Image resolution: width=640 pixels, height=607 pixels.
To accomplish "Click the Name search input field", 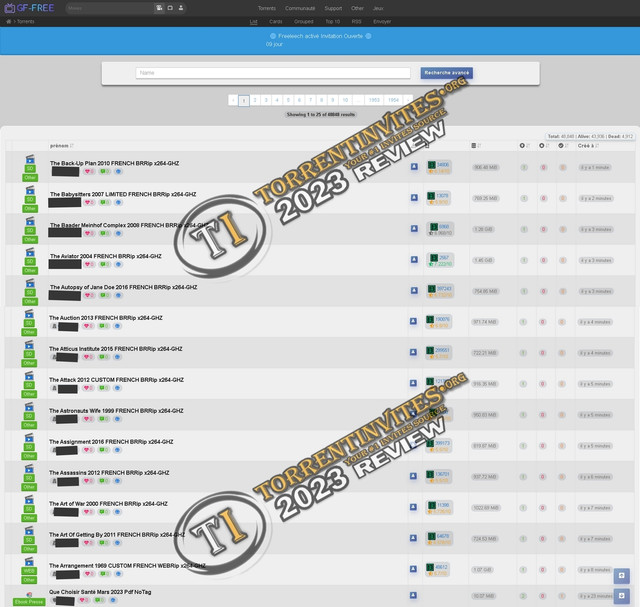I will pos(273,73).
